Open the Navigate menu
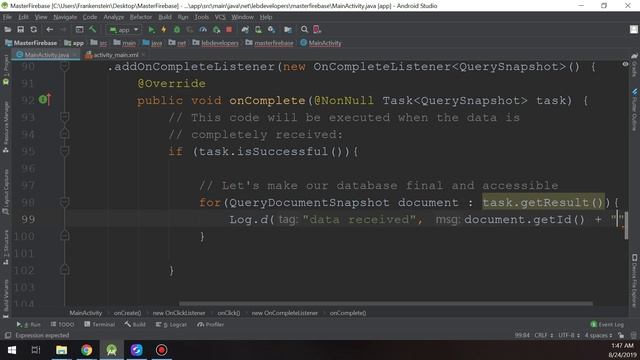 point(65,17)
